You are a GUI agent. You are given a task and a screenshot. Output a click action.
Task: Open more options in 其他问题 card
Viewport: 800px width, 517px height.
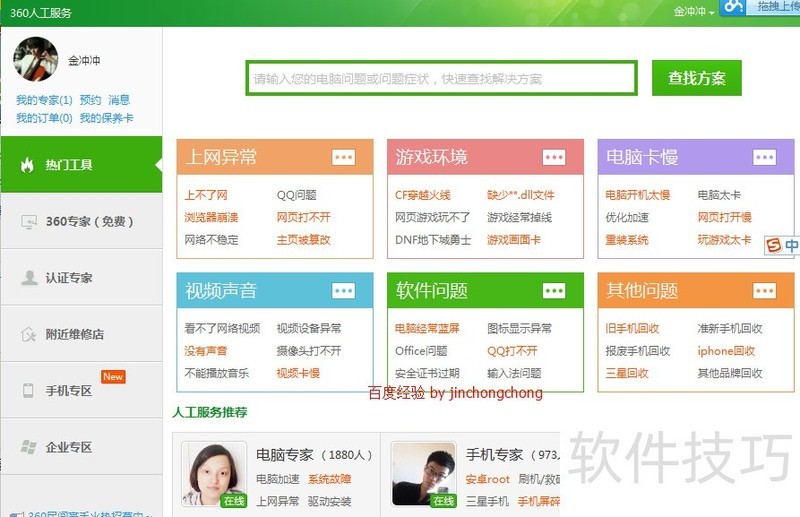click(764, 291)
